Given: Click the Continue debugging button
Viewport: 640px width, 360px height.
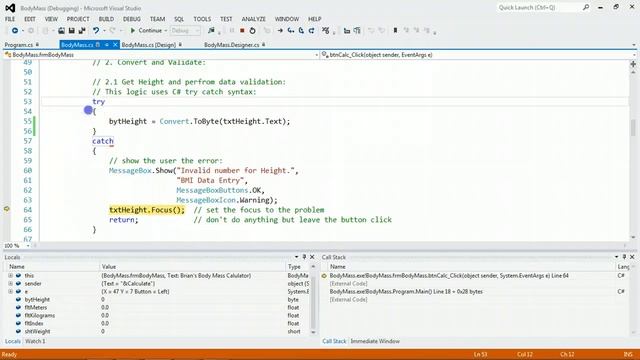Looking at the screenshot, I should coord(146,31).
